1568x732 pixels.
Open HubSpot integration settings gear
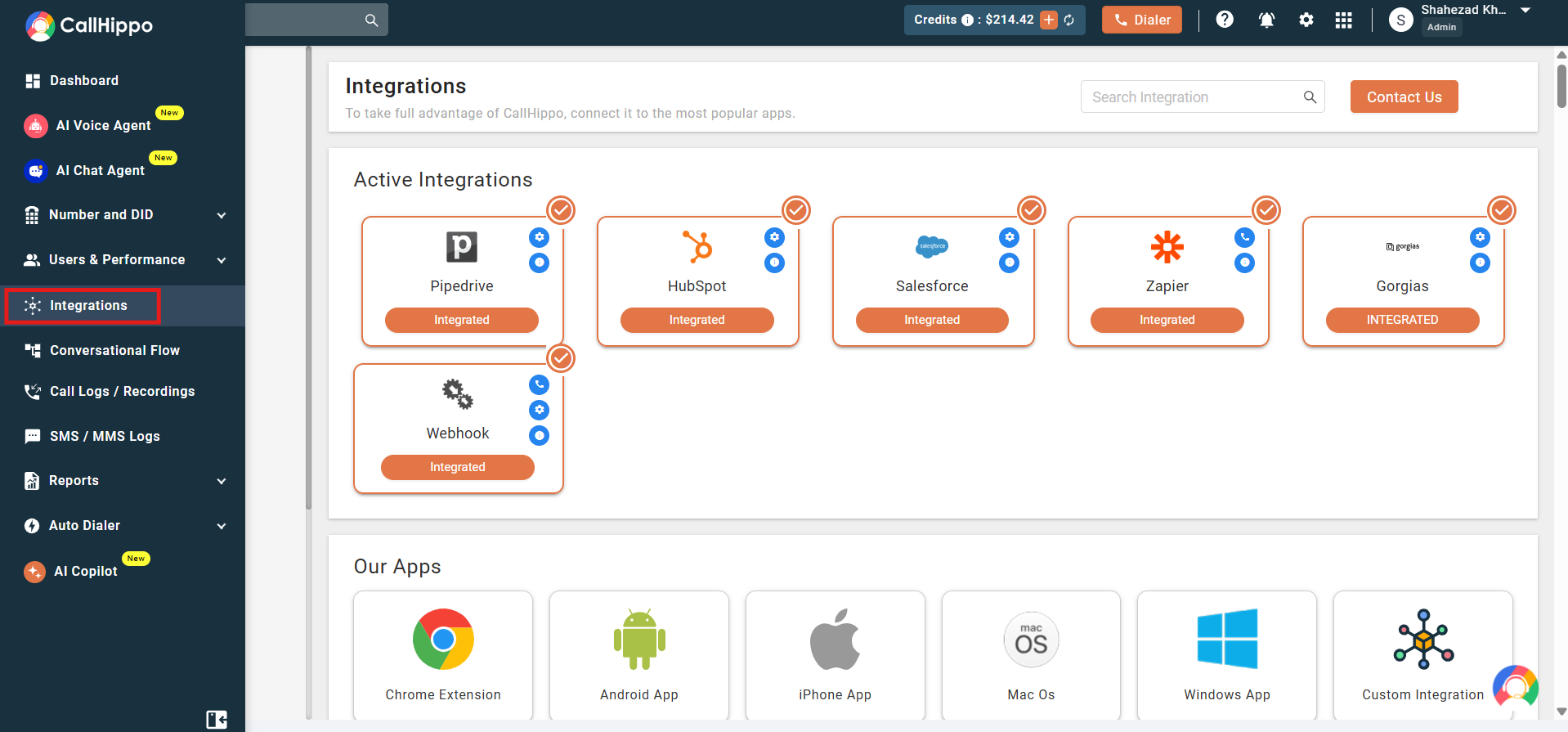tap(774, 237)
